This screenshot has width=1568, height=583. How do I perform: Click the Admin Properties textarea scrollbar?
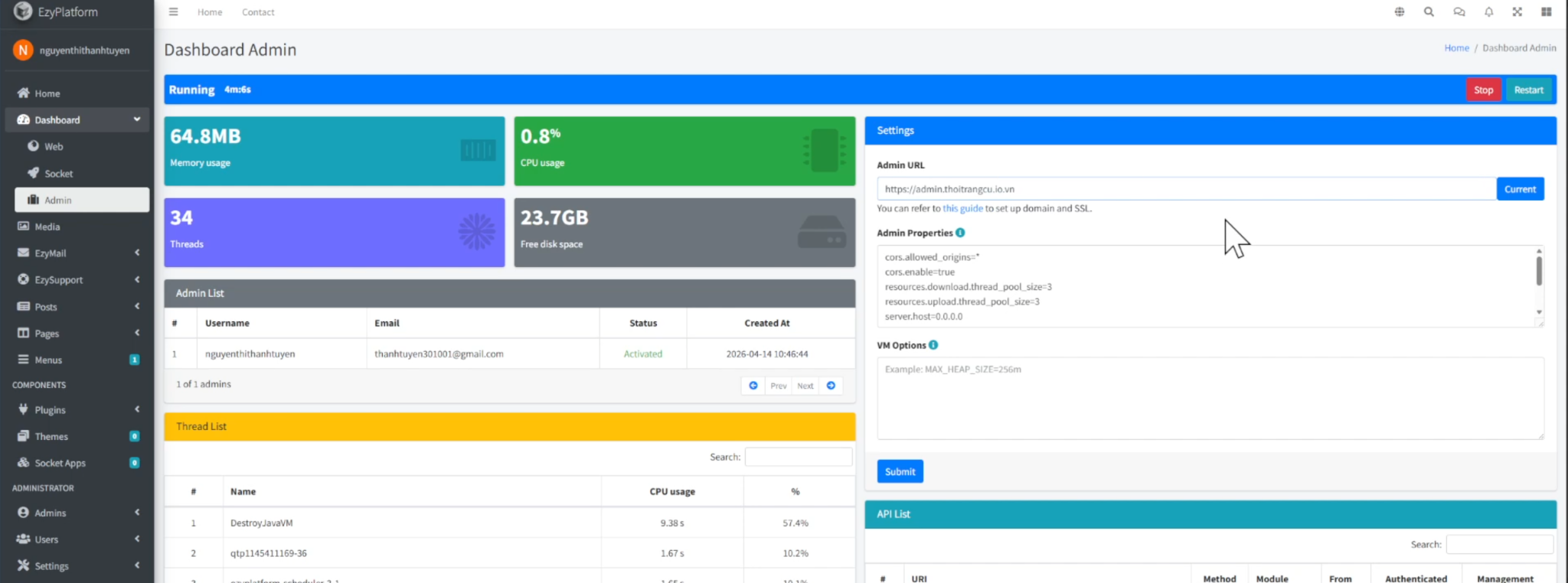pyautogui.click(x=1538, y=272)
